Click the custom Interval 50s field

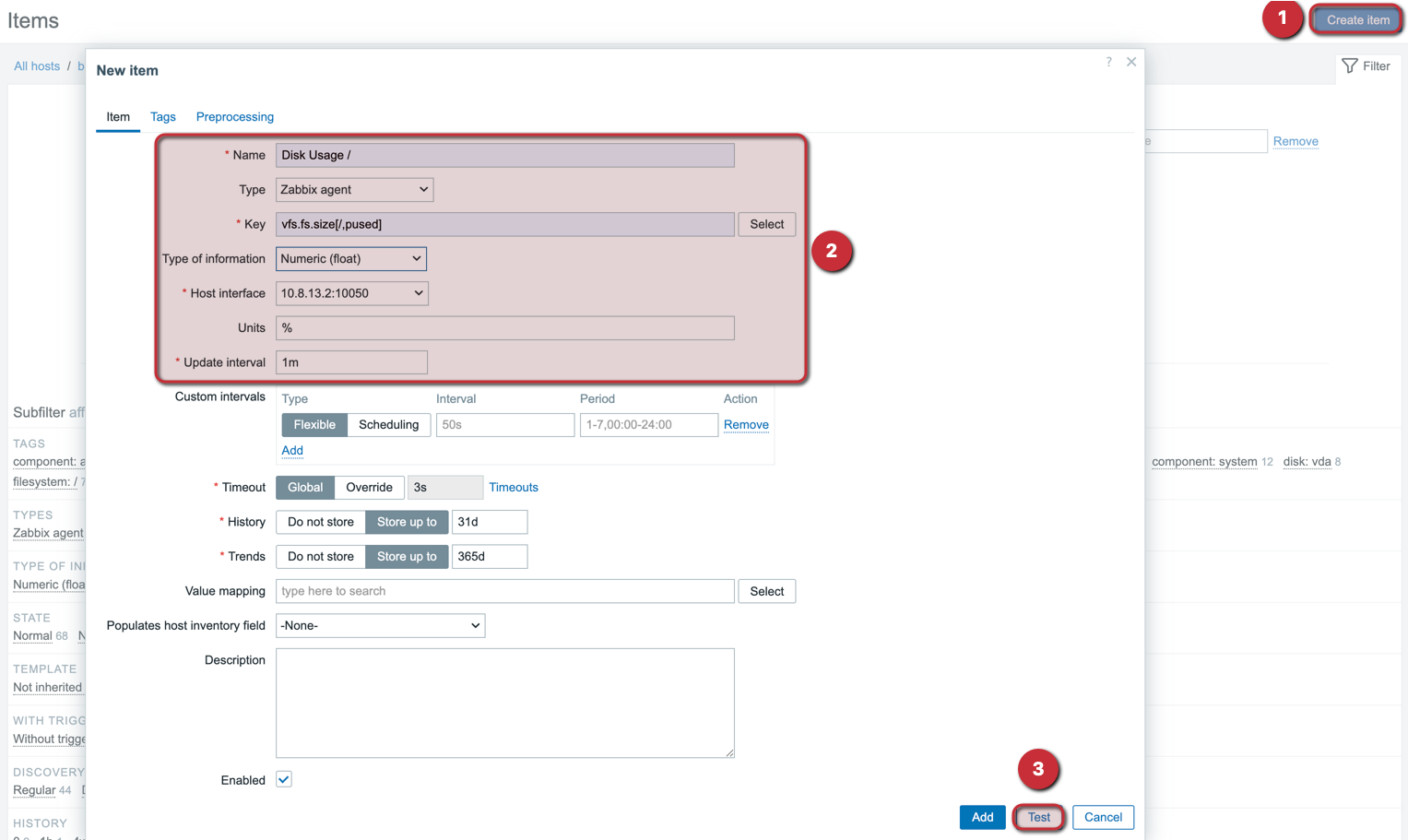(505, 425)
